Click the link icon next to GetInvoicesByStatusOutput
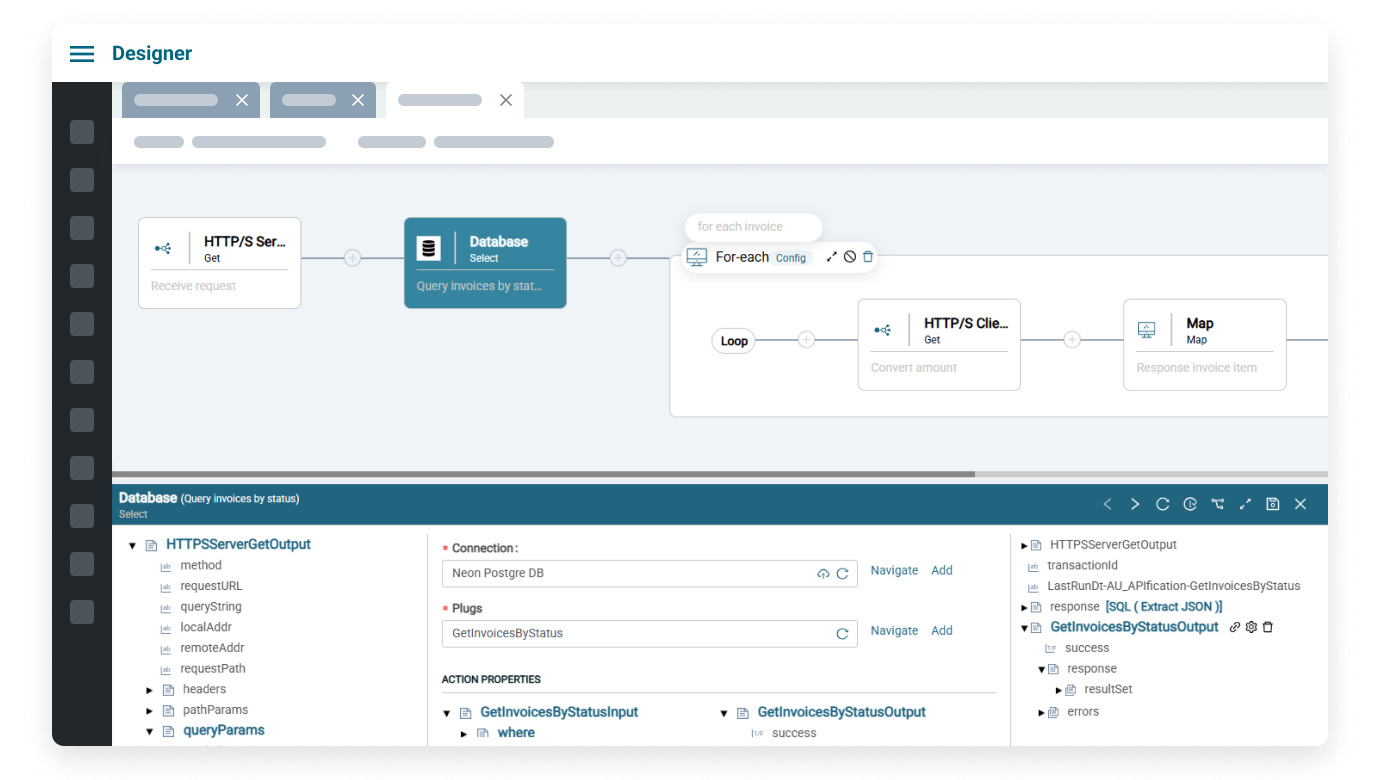 click(1235, 627)
